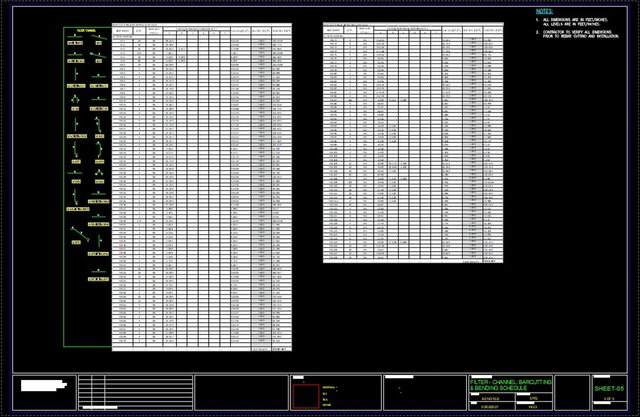The image size is (640, 417).
Task: Click the red square in title block
Action: (x=305, y=395)
